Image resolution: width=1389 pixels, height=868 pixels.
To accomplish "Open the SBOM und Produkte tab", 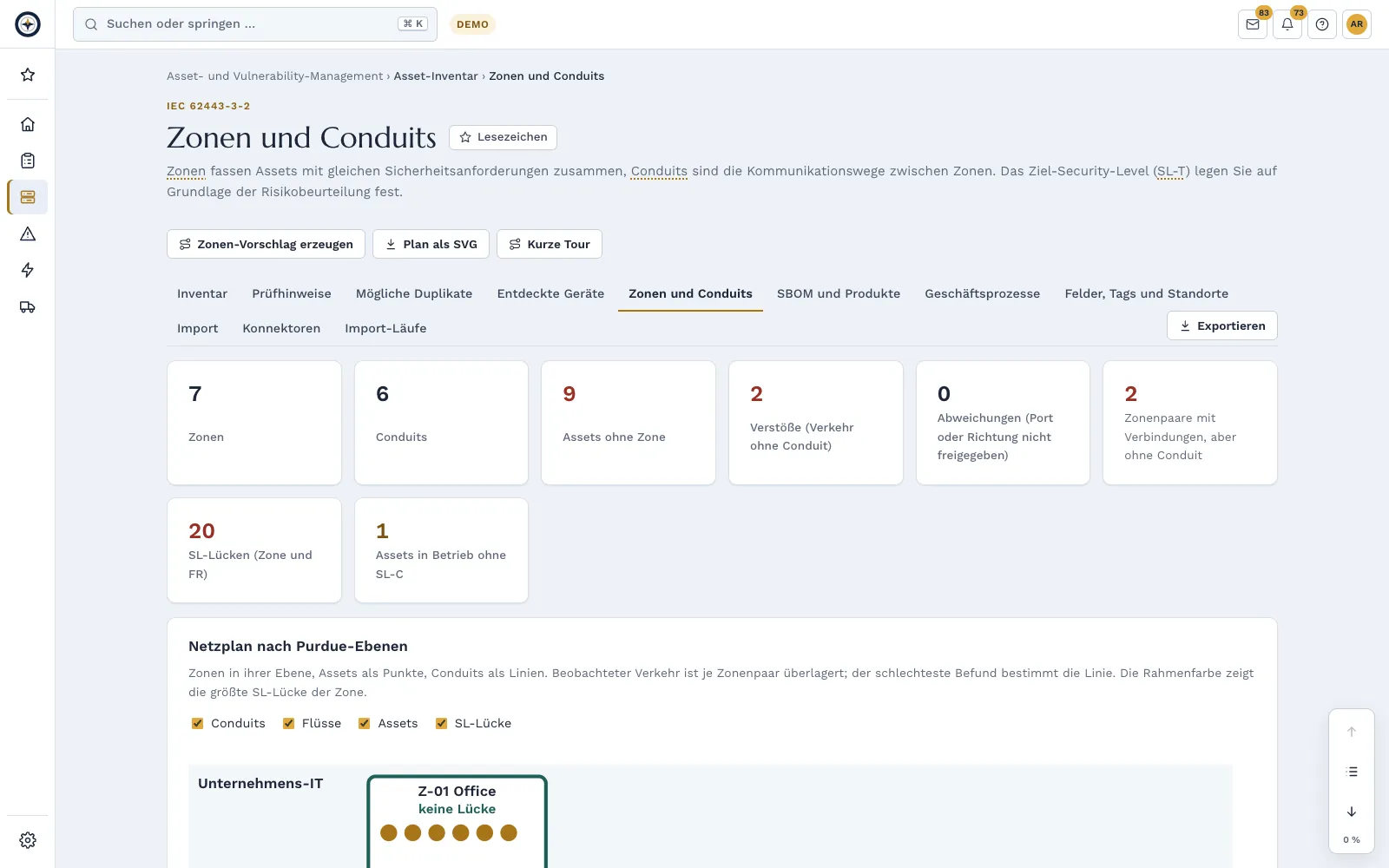I will [839, 293].
